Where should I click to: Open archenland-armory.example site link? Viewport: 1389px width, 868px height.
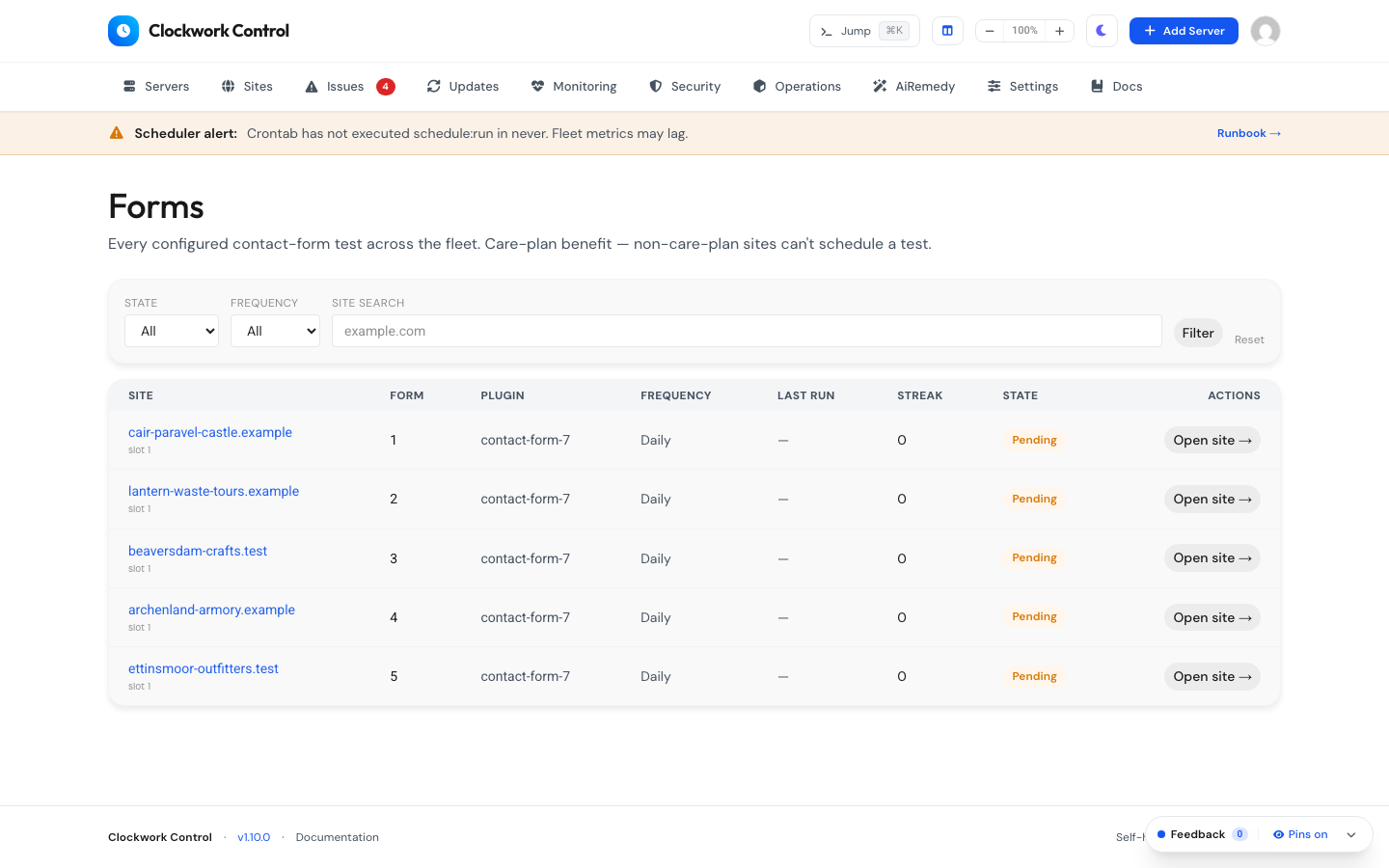click(211, 610)
